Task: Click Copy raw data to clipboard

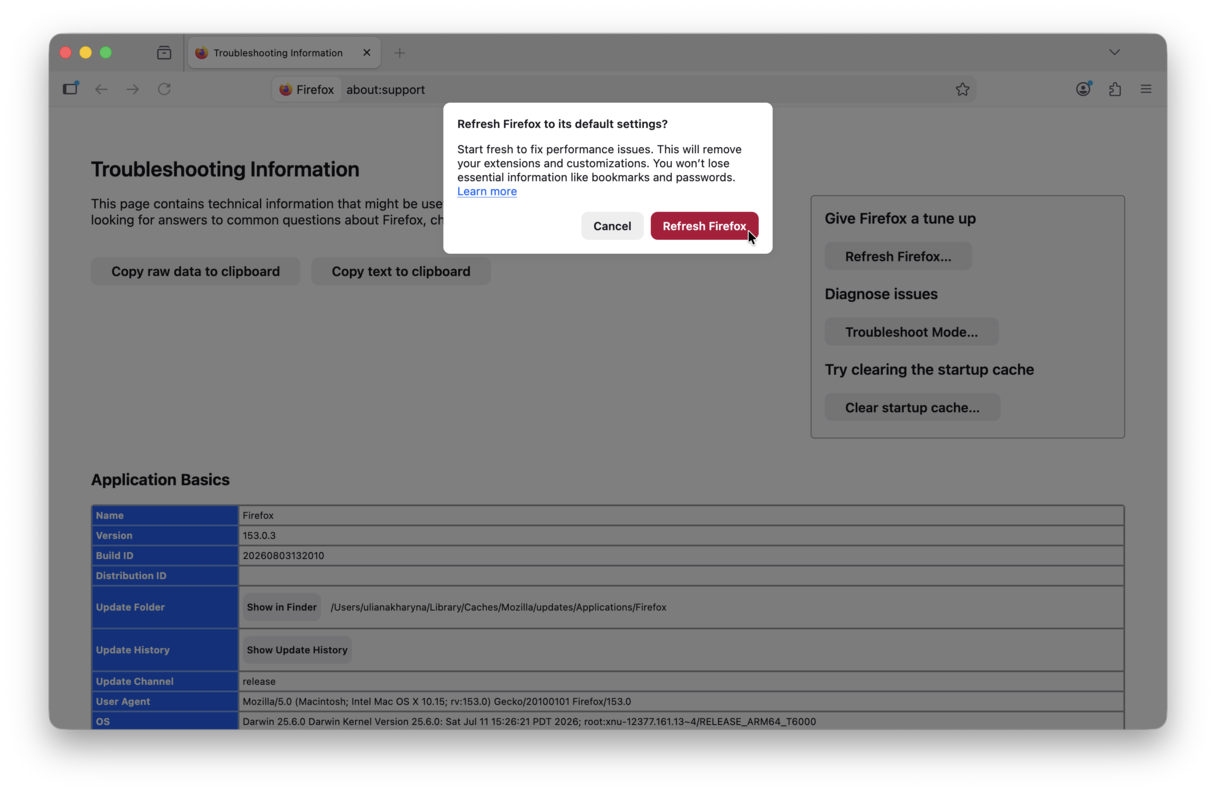Action: coord(195,271)
